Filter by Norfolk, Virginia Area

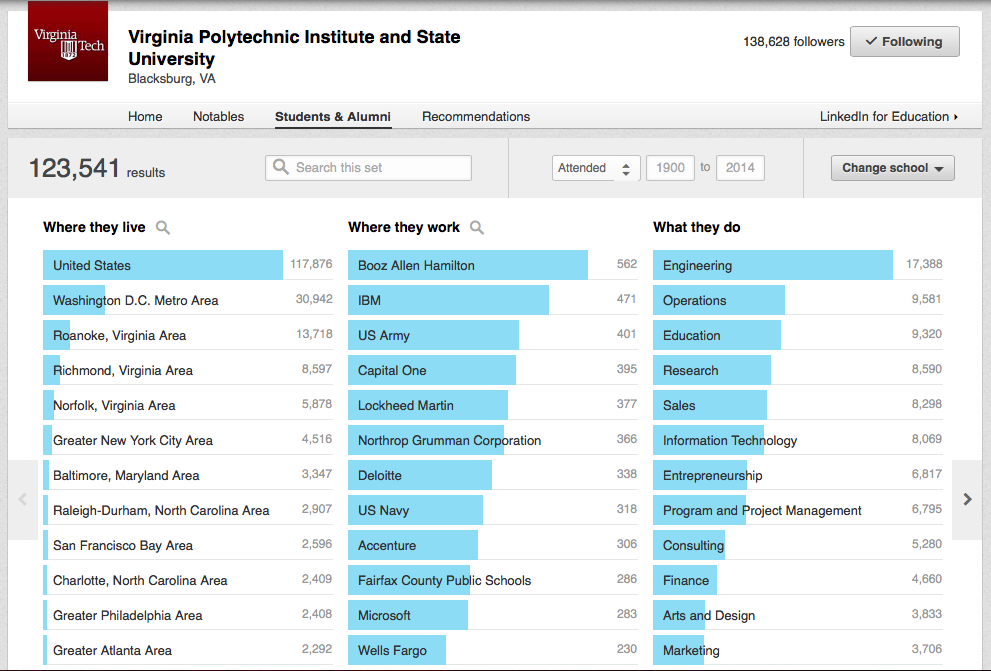[188, 406]
